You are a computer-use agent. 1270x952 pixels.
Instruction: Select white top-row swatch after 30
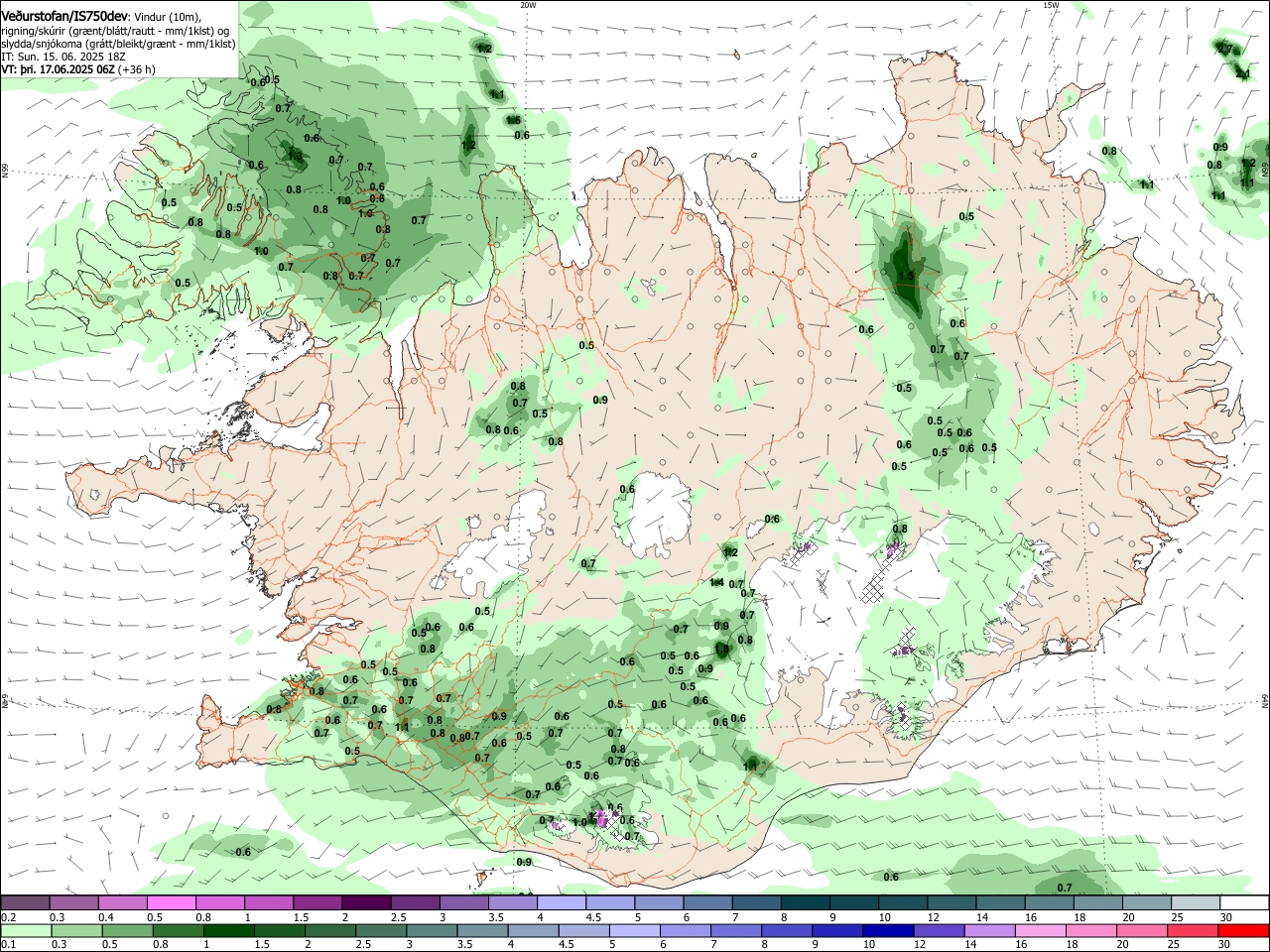click(x=1243, y=903)
